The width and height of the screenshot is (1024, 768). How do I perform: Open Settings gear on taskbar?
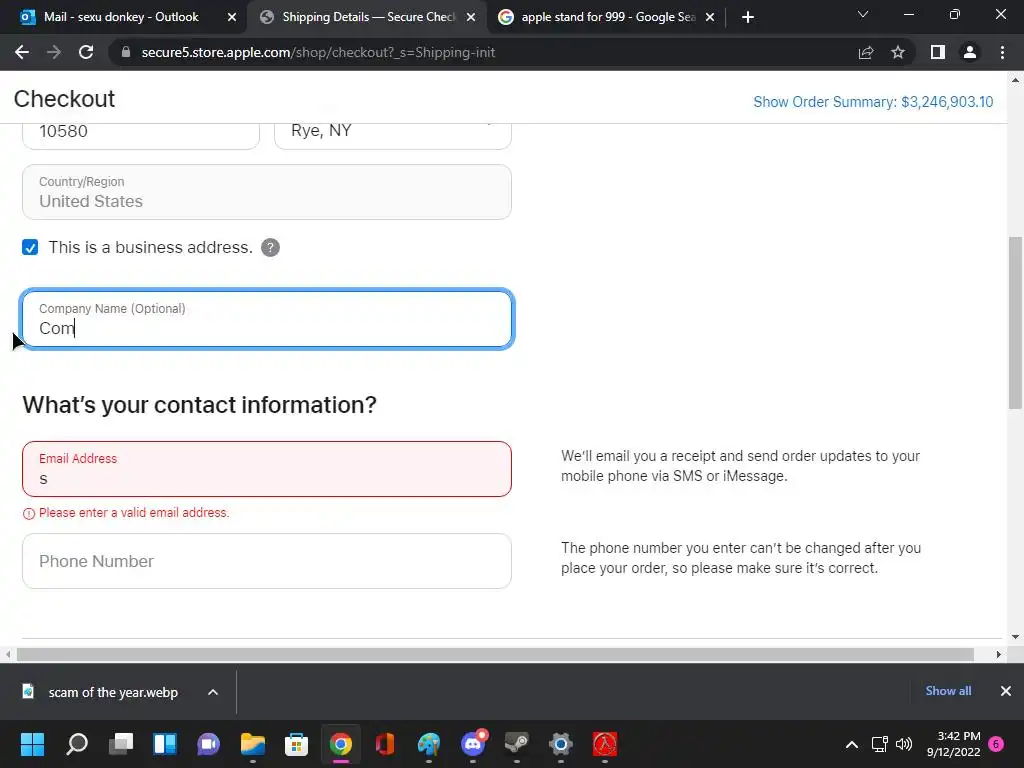561,744
